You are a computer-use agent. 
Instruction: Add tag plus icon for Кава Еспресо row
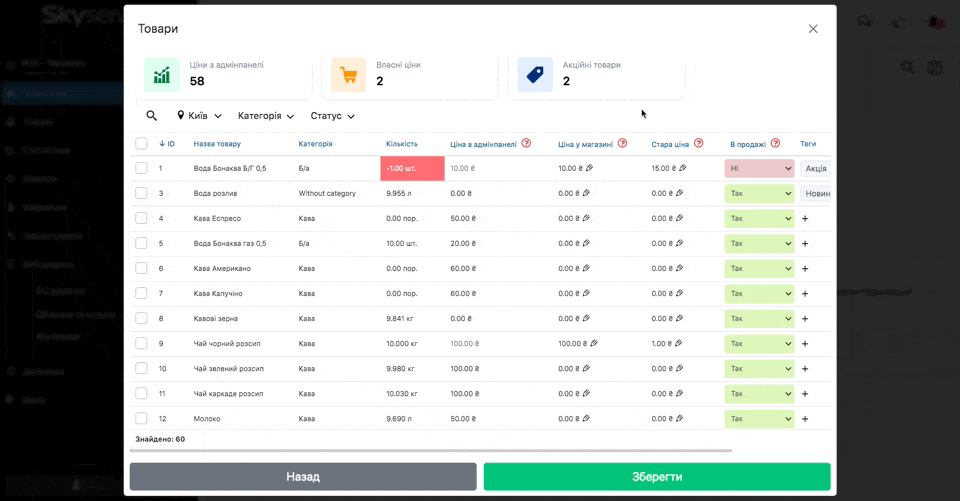(805, 218)
